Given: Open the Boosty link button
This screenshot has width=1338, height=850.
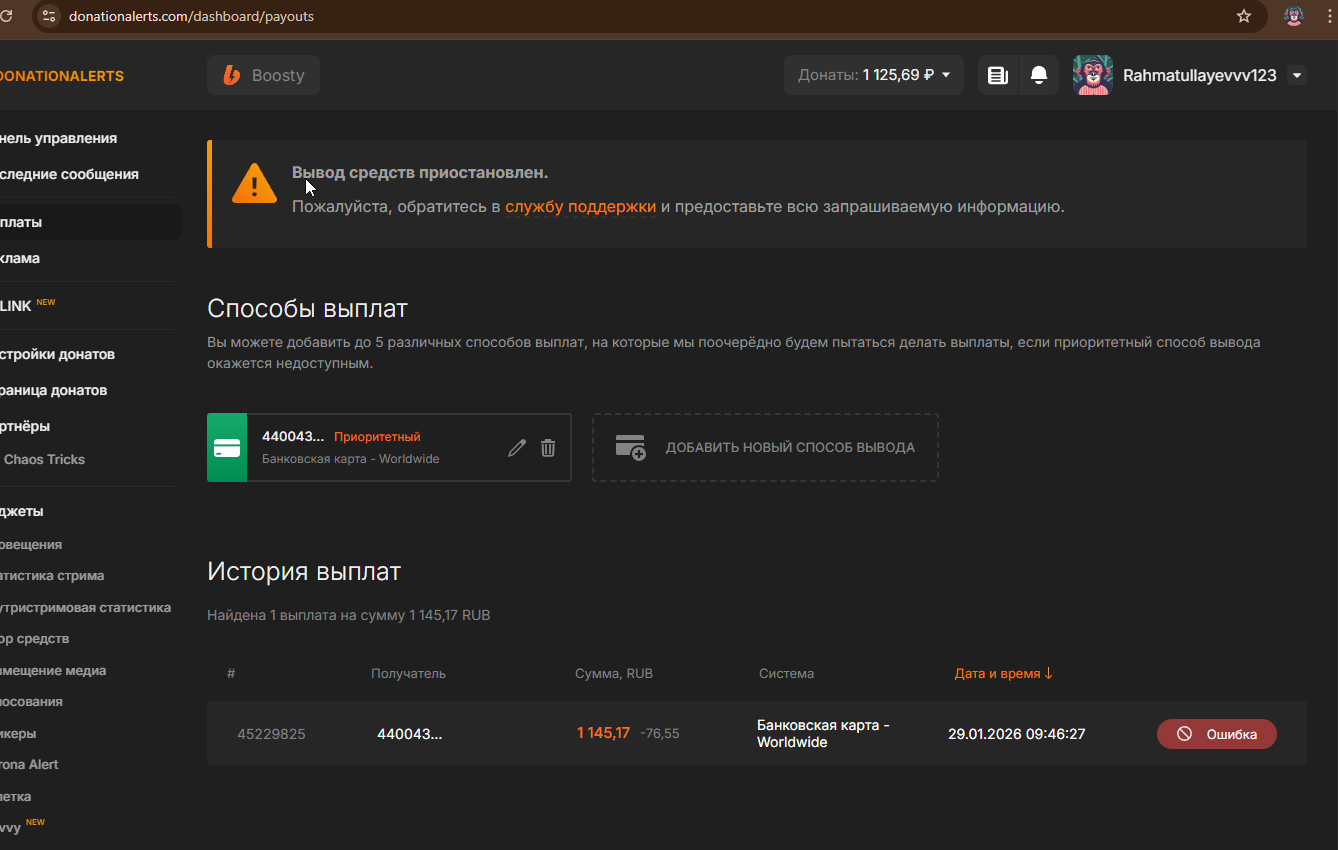Looking at the screenshot, I should 263,75.
